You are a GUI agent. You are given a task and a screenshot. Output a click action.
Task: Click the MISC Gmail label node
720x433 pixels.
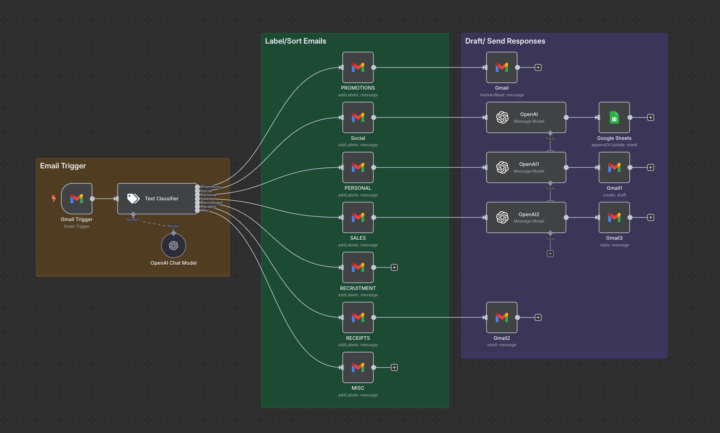[358, 367]
